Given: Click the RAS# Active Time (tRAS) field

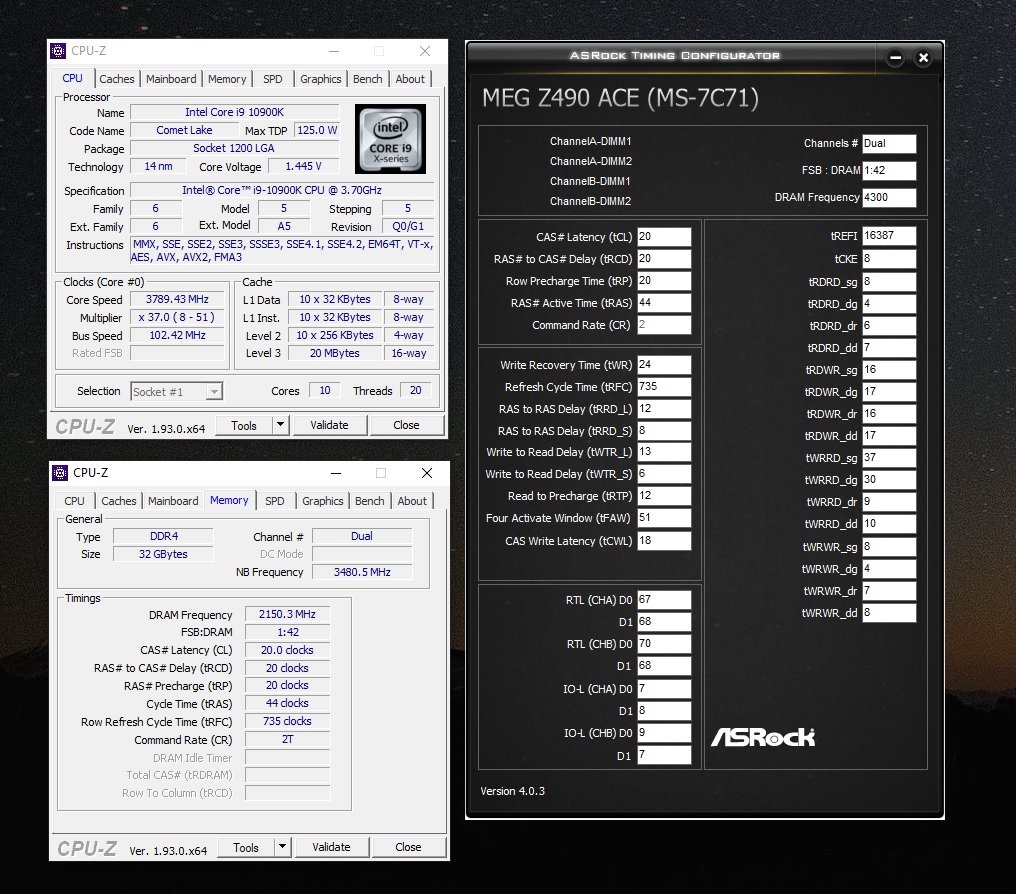Looking at the screenshot, I should pyautogui.click(x=664, y=303).
